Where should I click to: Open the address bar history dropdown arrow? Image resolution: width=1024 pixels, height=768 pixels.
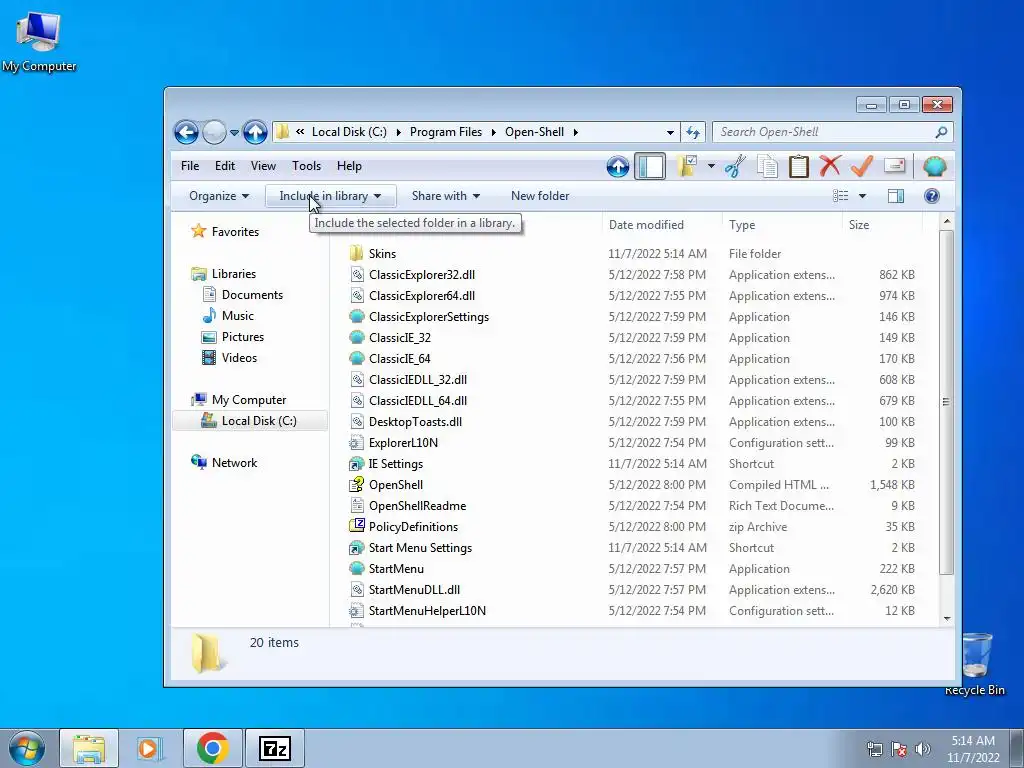click(x=670, y=133)
